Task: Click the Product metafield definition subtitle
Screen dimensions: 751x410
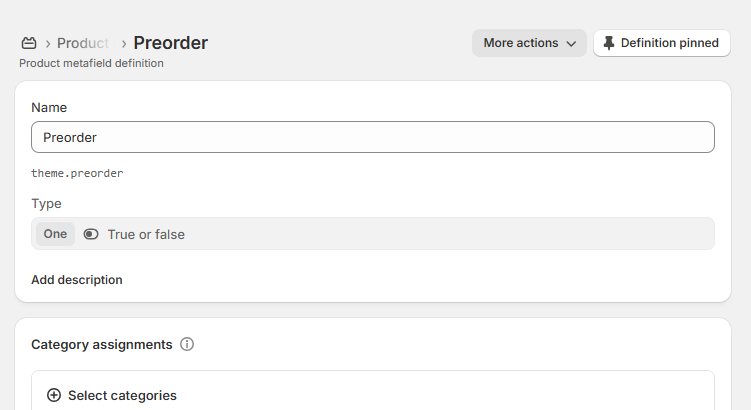Action: coord(91,63)
